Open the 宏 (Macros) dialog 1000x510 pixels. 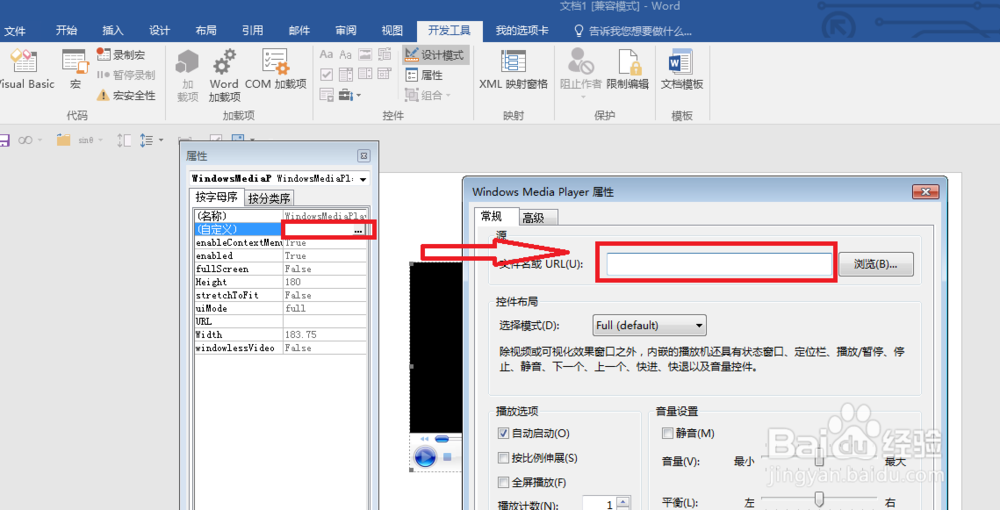point(75,69)
